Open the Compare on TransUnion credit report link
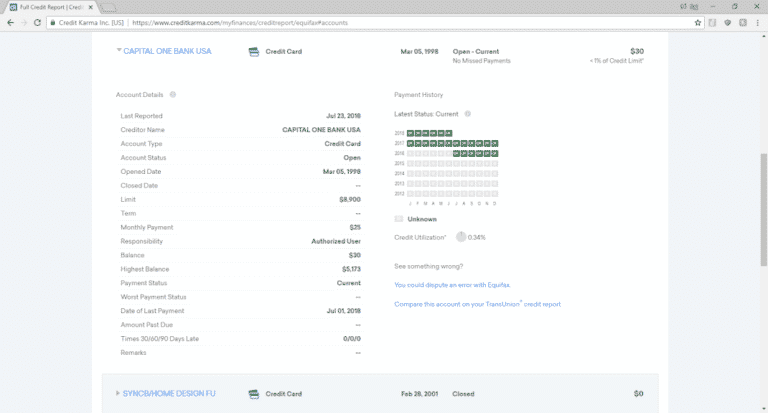This screenshot has width=768, height=413. [477, 303]
